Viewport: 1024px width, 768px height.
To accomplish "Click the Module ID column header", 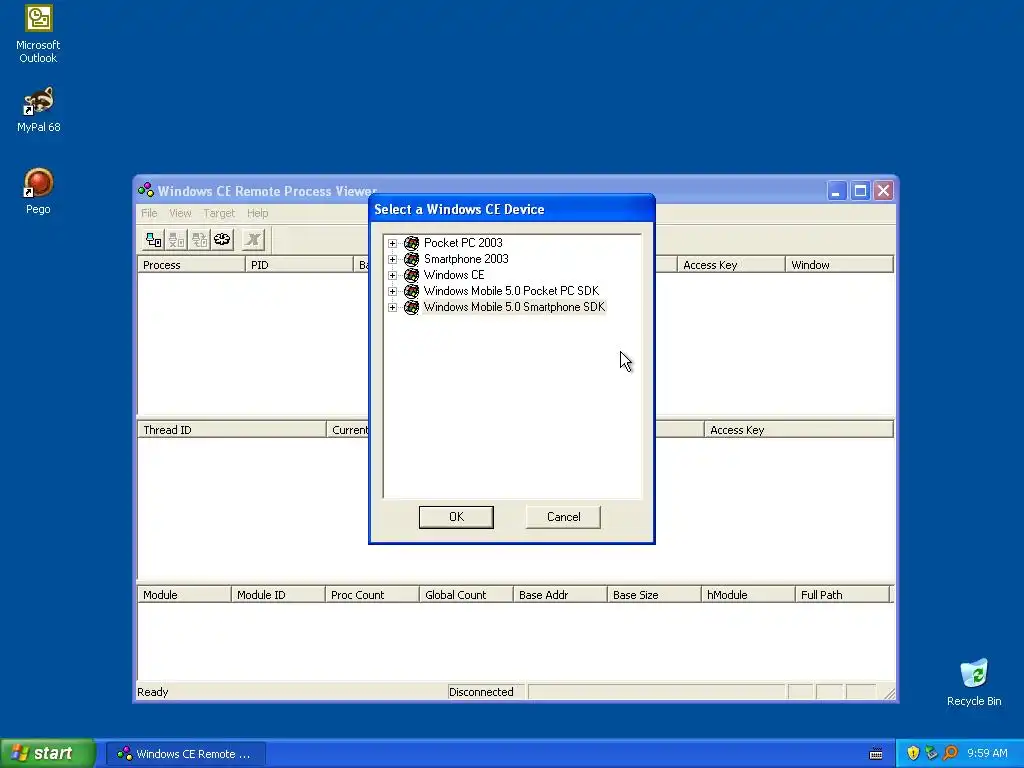I will pyautogui.click(x=278, y=595).
